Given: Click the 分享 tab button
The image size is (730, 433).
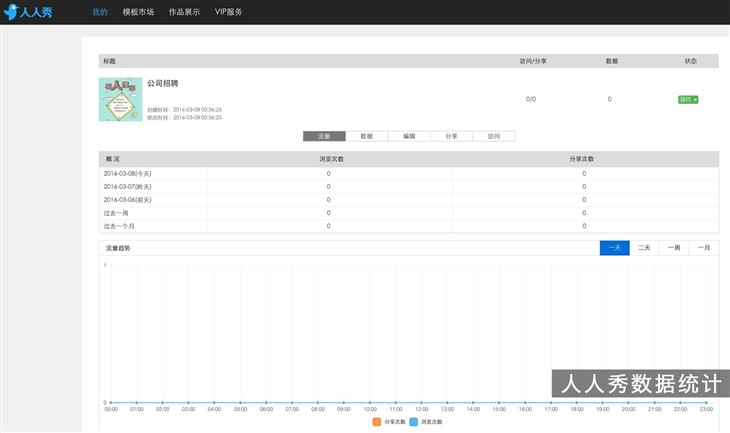Looking at the screenshot, I should tap(451, 136).
